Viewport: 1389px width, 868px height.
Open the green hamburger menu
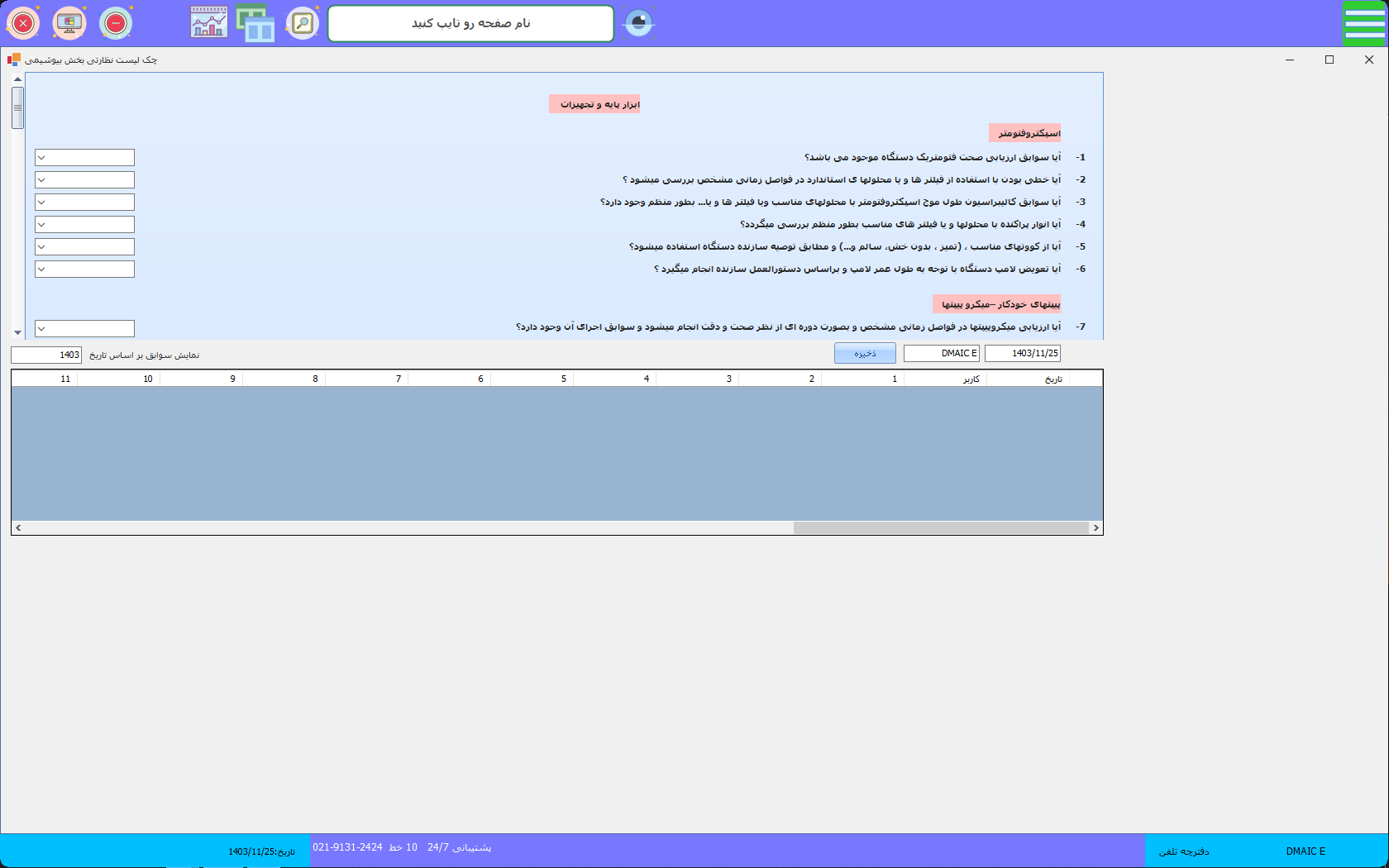coord(1364,23)
